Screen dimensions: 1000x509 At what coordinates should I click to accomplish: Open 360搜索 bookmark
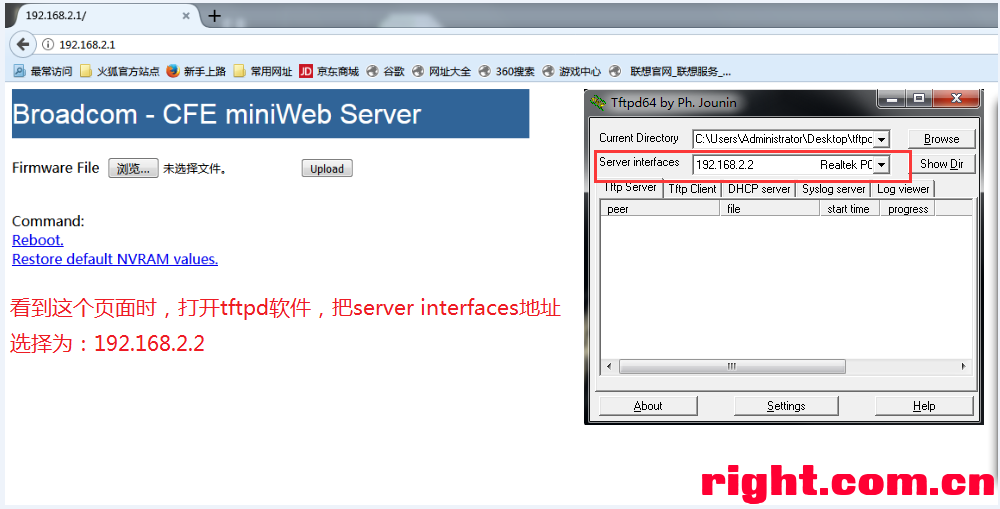click(507, 71)
